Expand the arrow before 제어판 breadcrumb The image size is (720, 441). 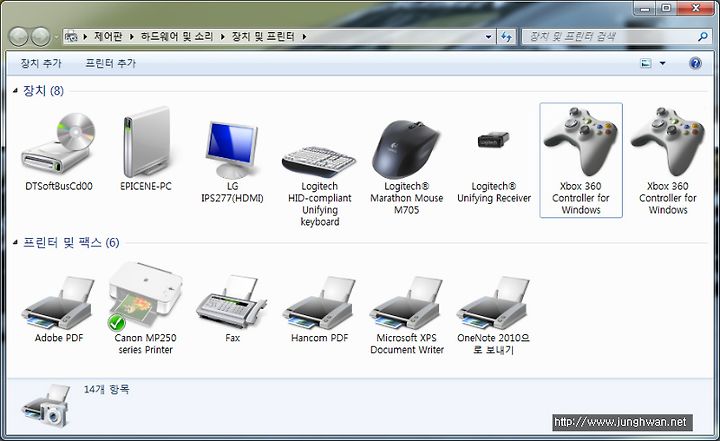point(85,36)
